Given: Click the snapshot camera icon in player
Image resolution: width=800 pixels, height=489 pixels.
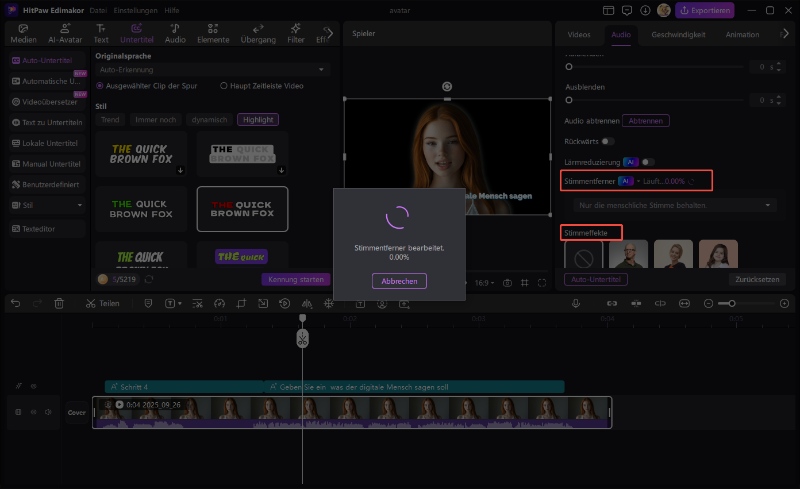Looking at the screenshot, I should point(507,283).
